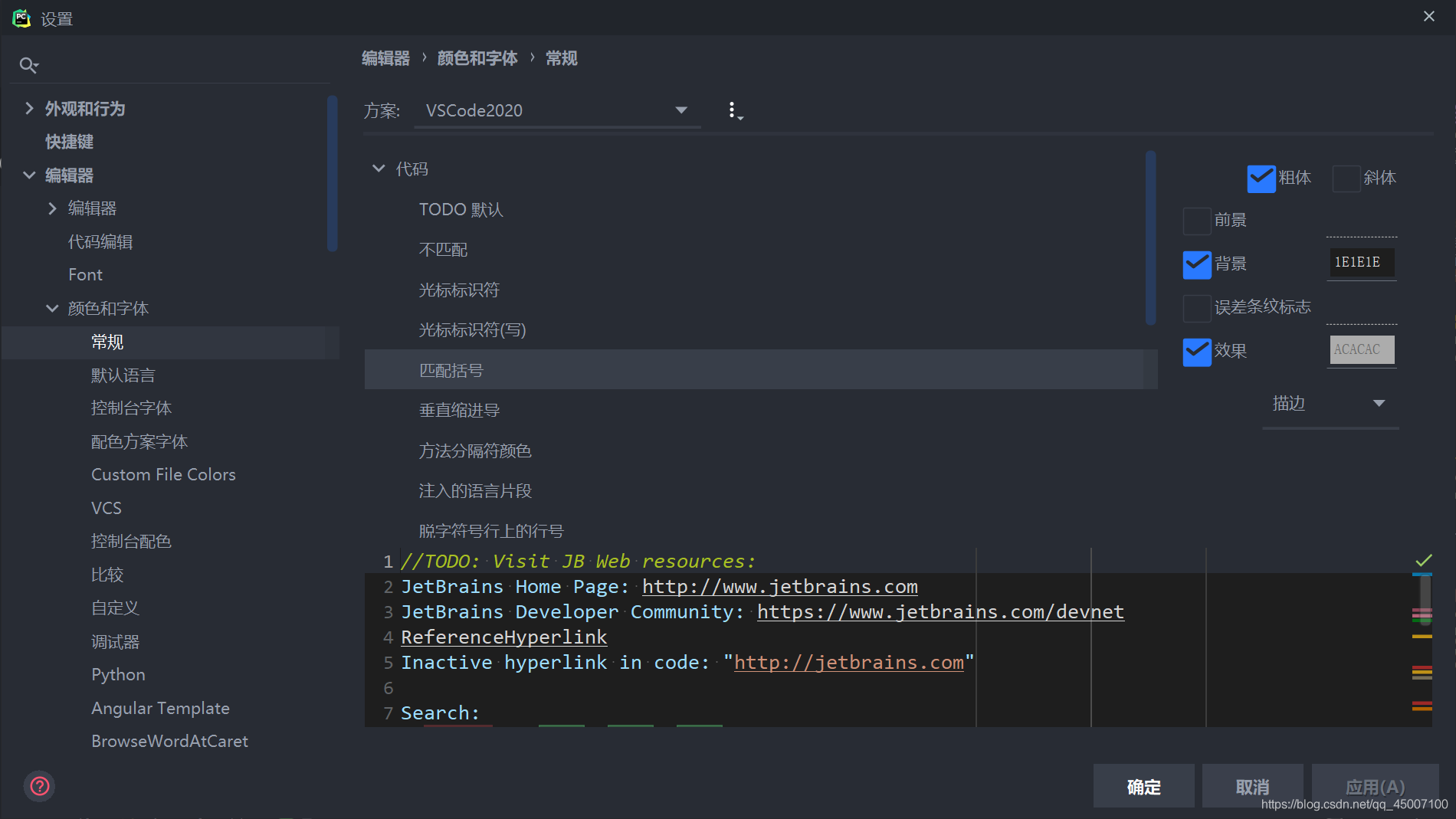The height and width of the screenshot is (819, 1456).
Task: Click the PyCharm logo in title bar
Action: pyautogui.click(x=21, y=18)
